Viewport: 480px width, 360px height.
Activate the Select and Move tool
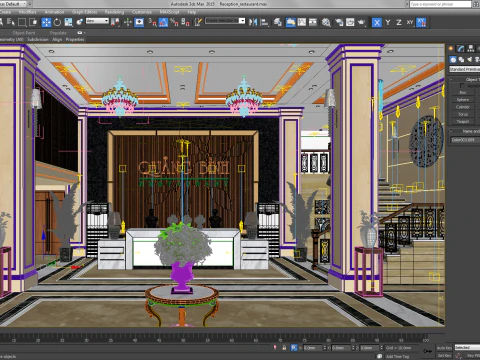(46, 22)
